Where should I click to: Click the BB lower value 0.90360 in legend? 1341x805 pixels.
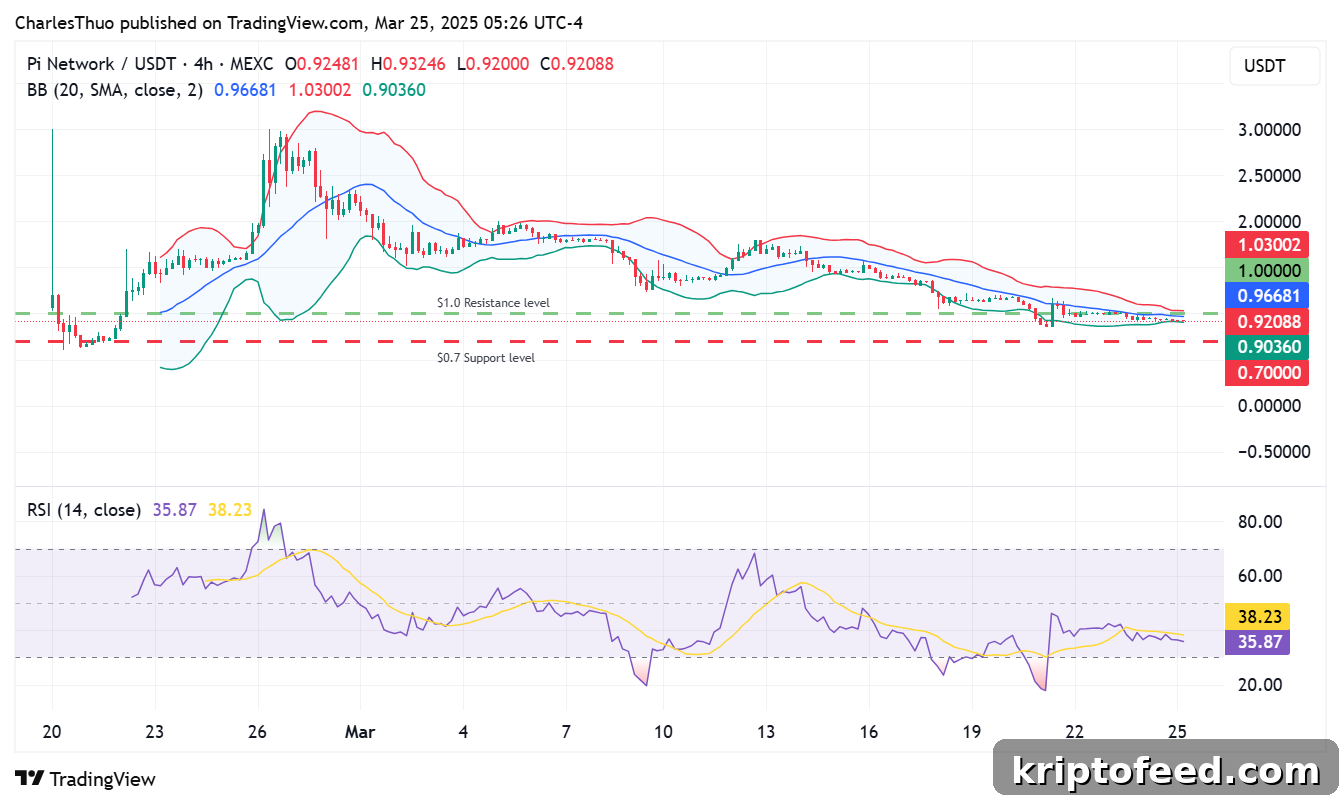(x=394, y=90)
